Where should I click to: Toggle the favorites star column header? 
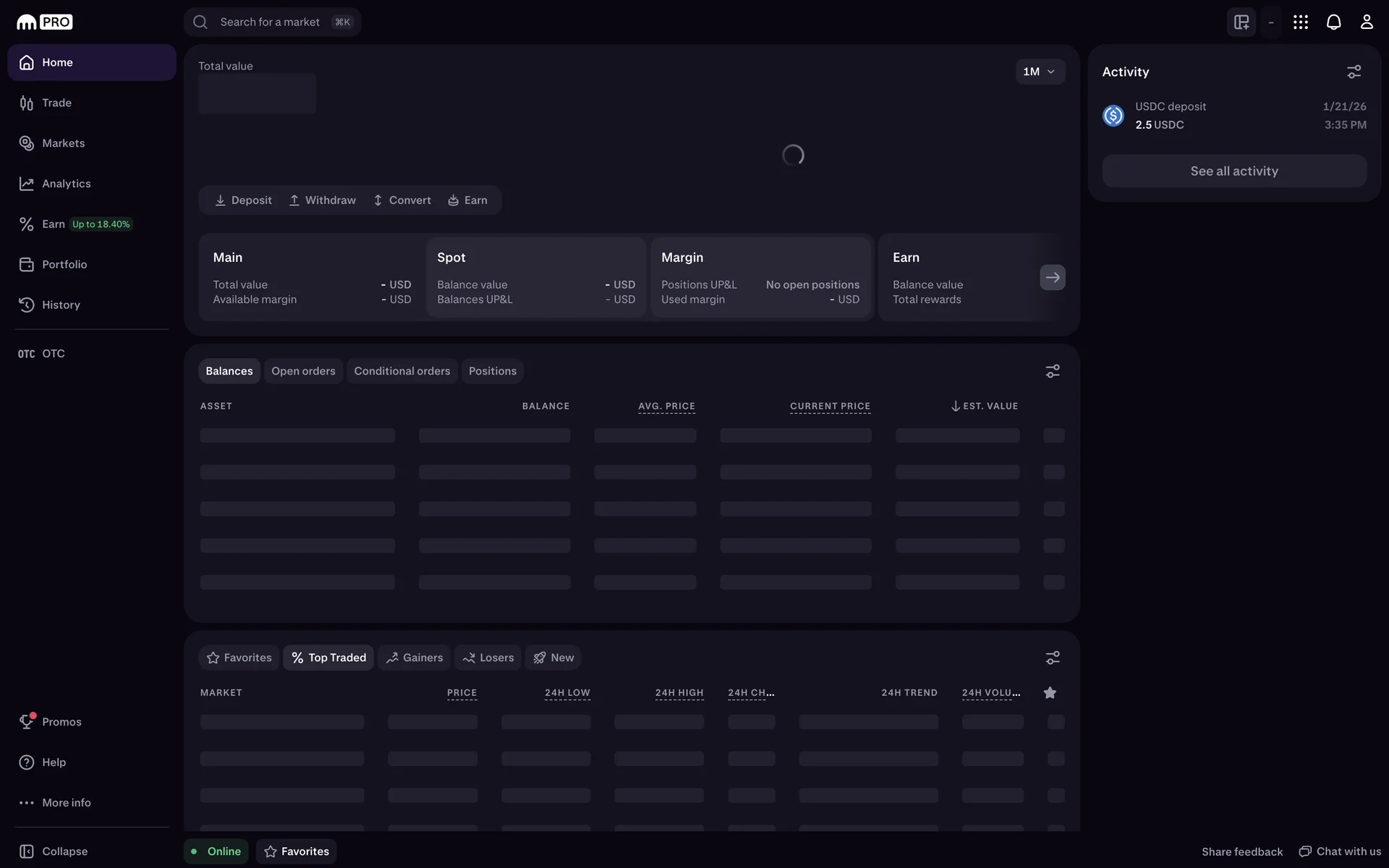pos(1050,693)
